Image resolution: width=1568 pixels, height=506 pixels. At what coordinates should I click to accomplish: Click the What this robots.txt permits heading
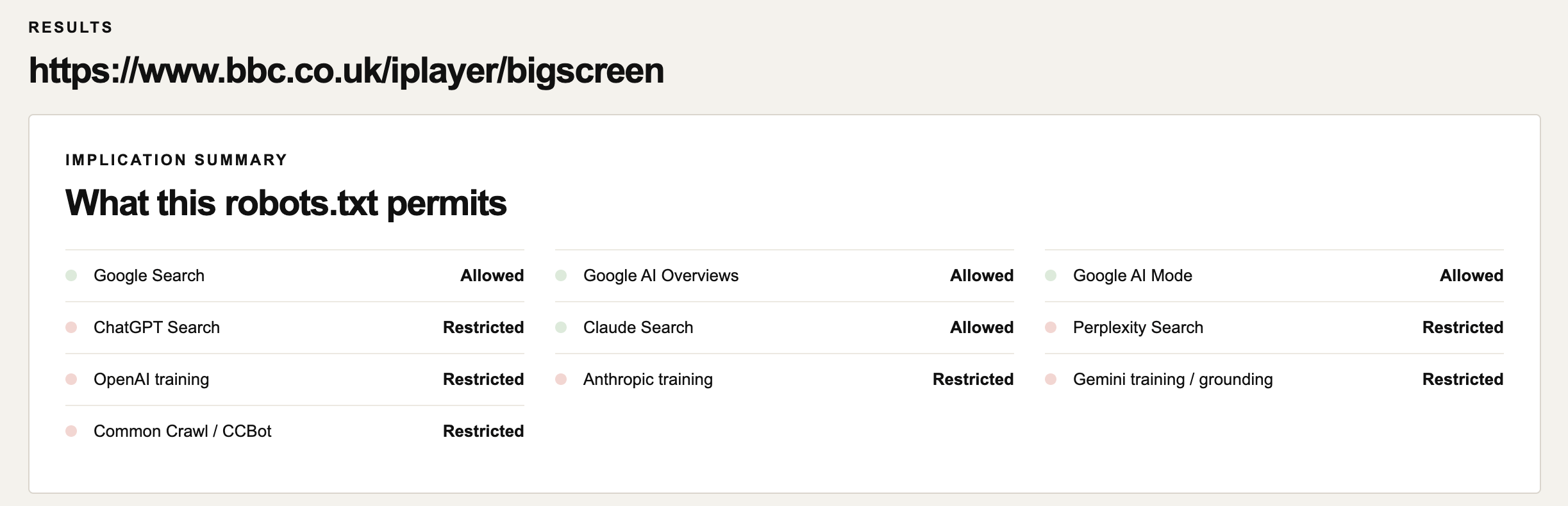(286, 204)
